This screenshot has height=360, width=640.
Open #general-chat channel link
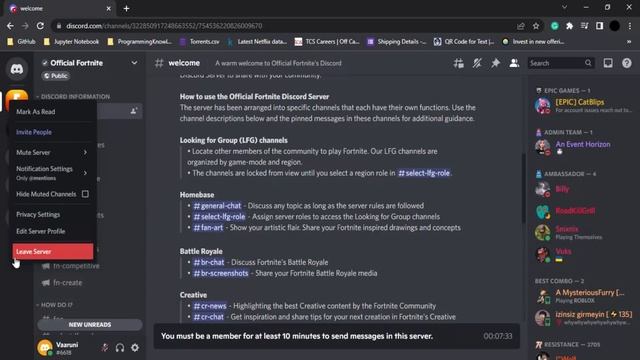click(x=217, y=206)
